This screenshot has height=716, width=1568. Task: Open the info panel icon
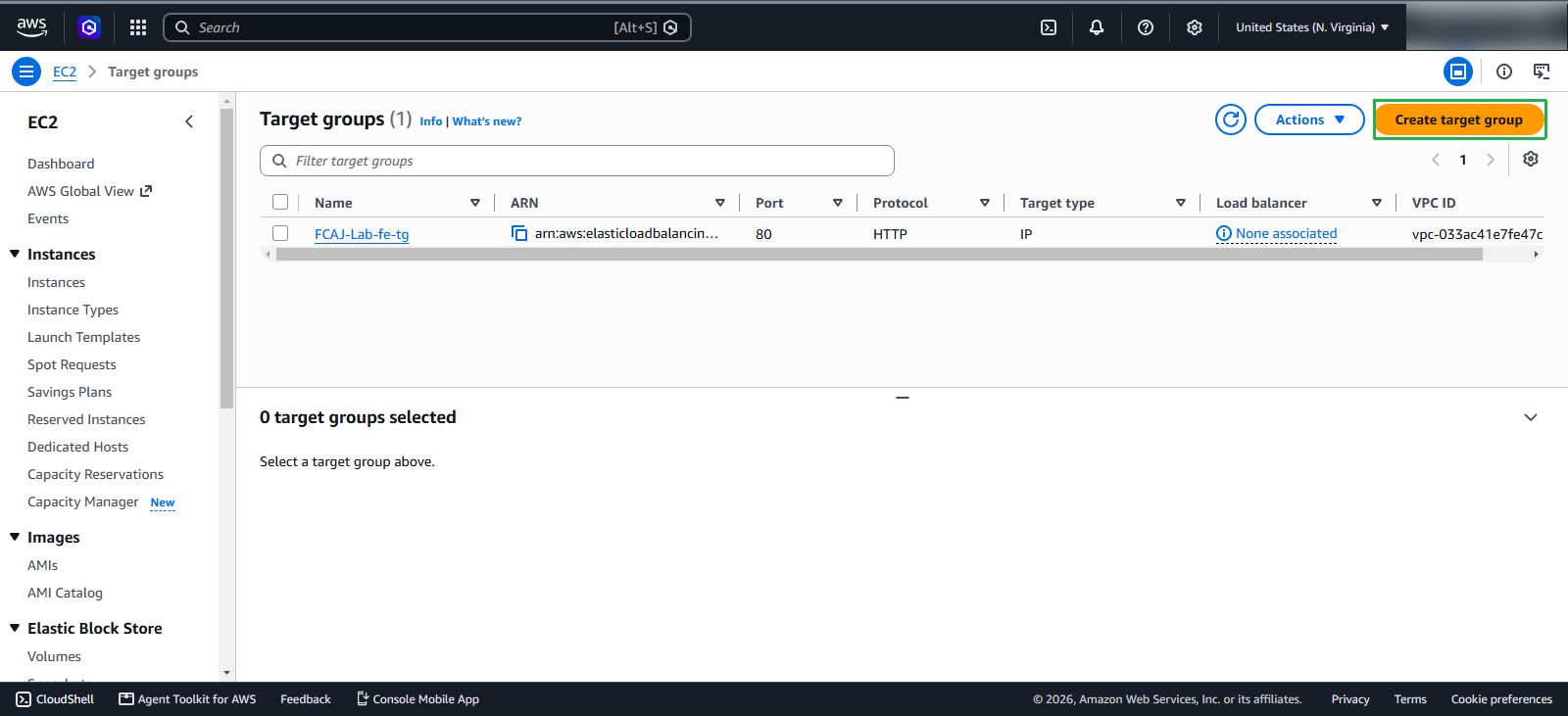(x=1504, y=72)
